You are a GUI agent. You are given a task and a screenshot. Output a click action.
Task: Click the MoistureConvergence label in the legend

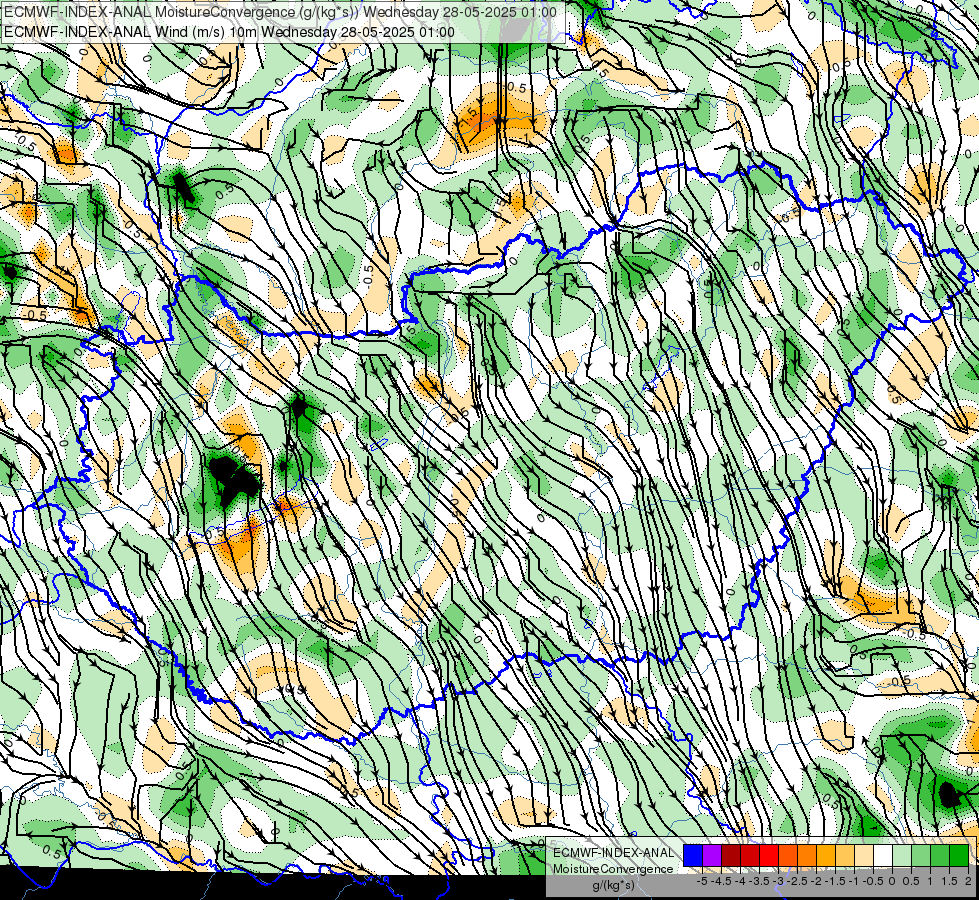point(613,869)
